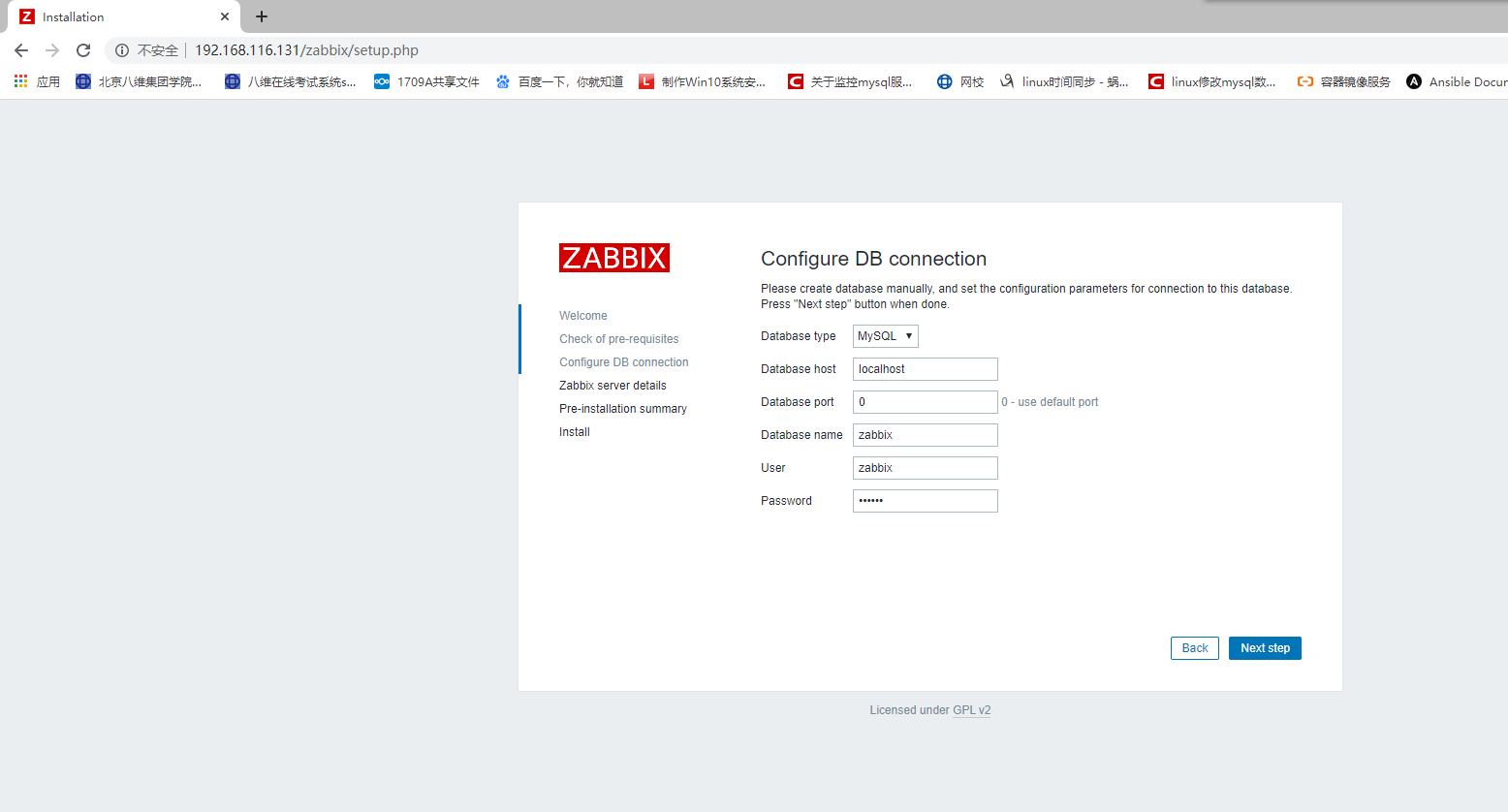Open the linux修改mysql数 bookmark
Viewport: 1508px width, 812px height.
(1212, 82)
